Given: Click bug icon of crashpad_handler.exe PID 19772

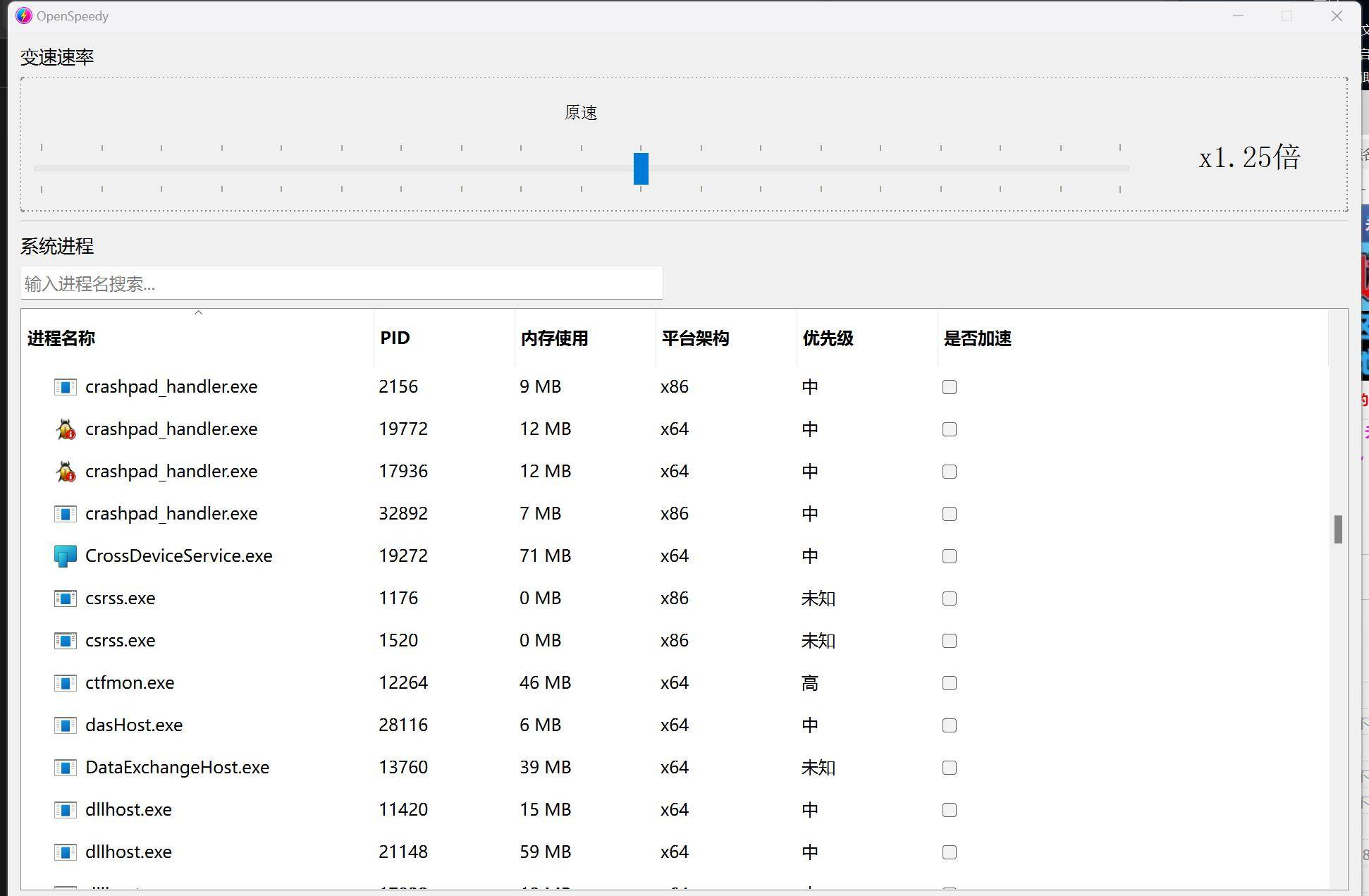Looking at the screenshot, I should pos(66,429).
